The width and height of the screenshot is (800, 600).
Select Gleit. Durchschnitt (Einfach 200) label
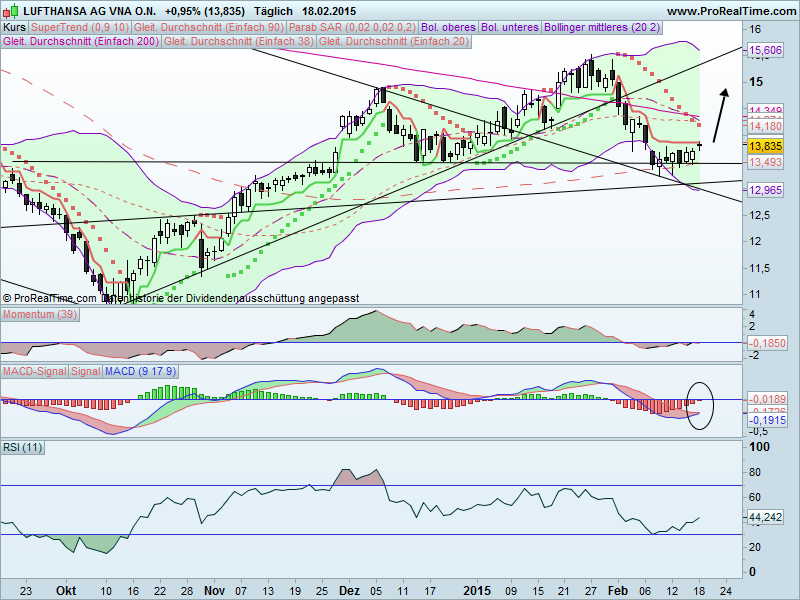81,41
